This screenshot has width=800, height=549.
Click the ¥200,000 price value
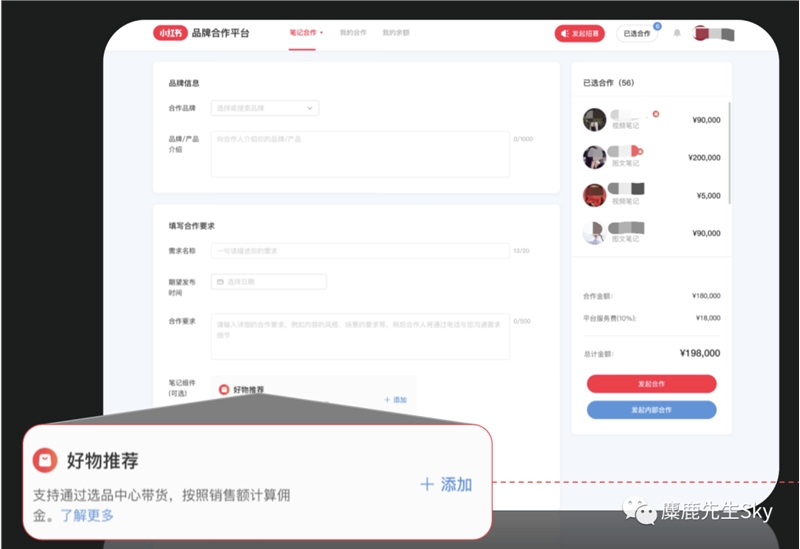point(704,158)
